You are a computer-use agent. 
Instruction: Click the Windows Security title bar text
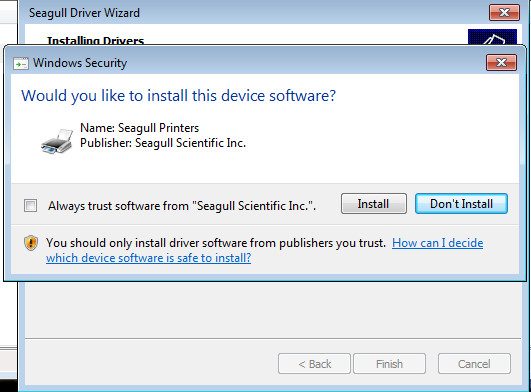pyautogui.click(x=80, y=63)
